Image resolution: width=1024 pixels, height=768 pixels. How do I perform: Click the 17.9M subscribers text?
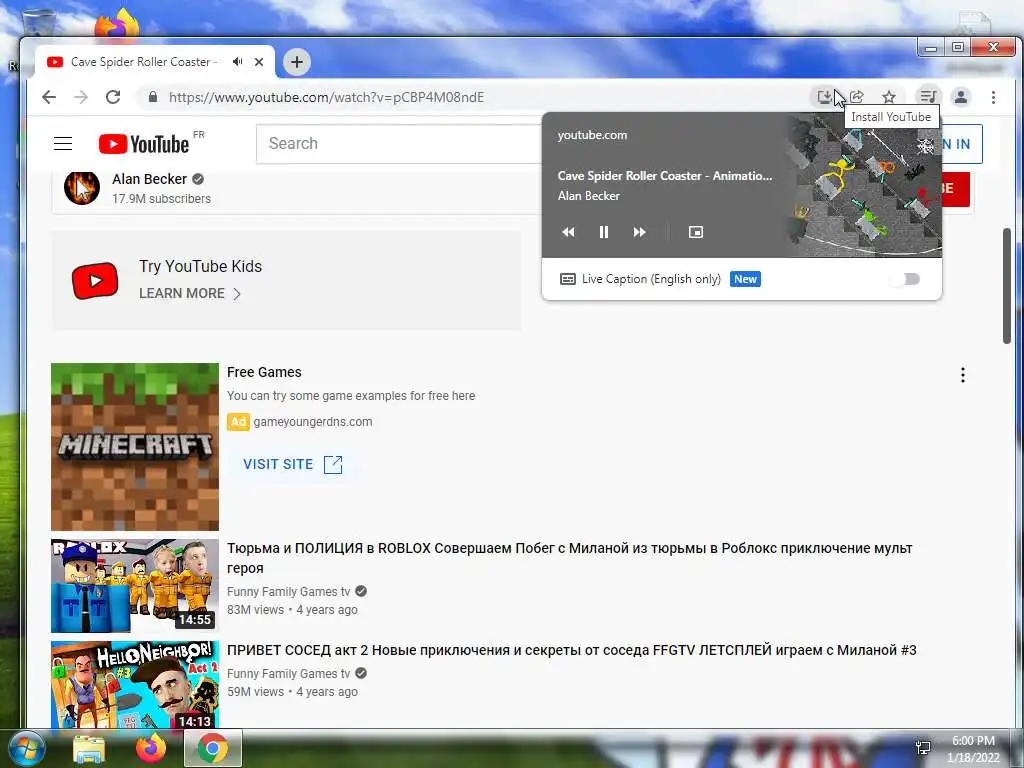tap(161, 199)
